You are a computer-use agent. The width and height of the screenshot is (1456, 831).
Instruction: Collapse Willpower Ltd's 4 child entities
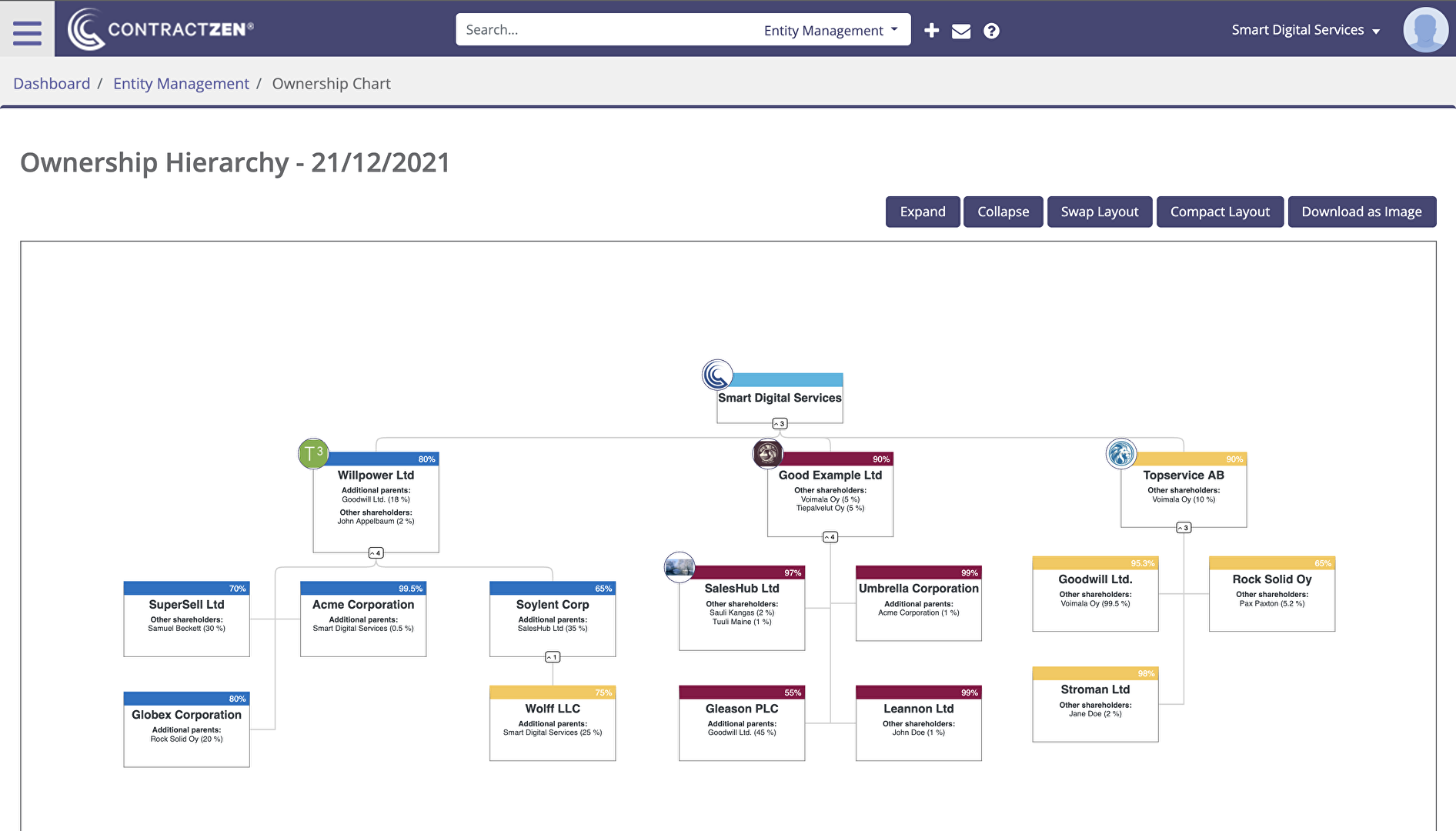coord(376,553)
